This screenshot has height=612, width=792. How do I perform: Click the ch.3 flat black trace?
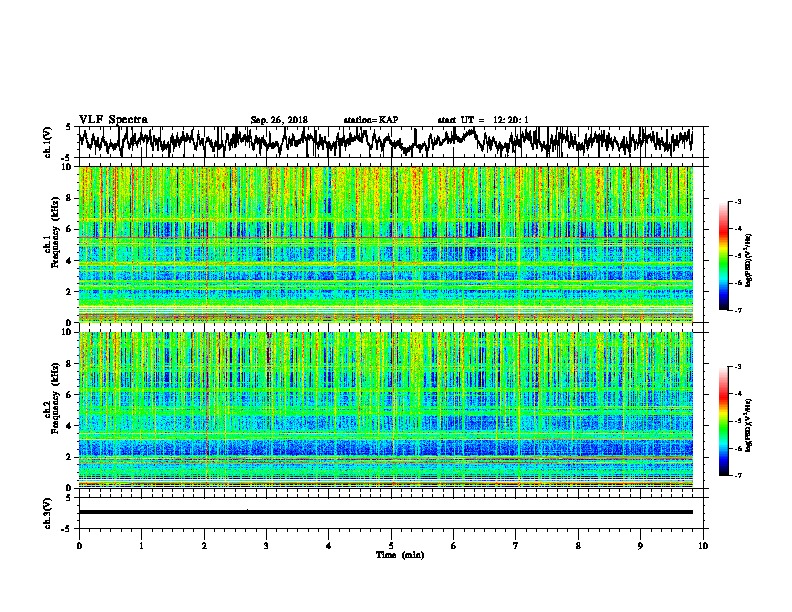click(386, 512)
